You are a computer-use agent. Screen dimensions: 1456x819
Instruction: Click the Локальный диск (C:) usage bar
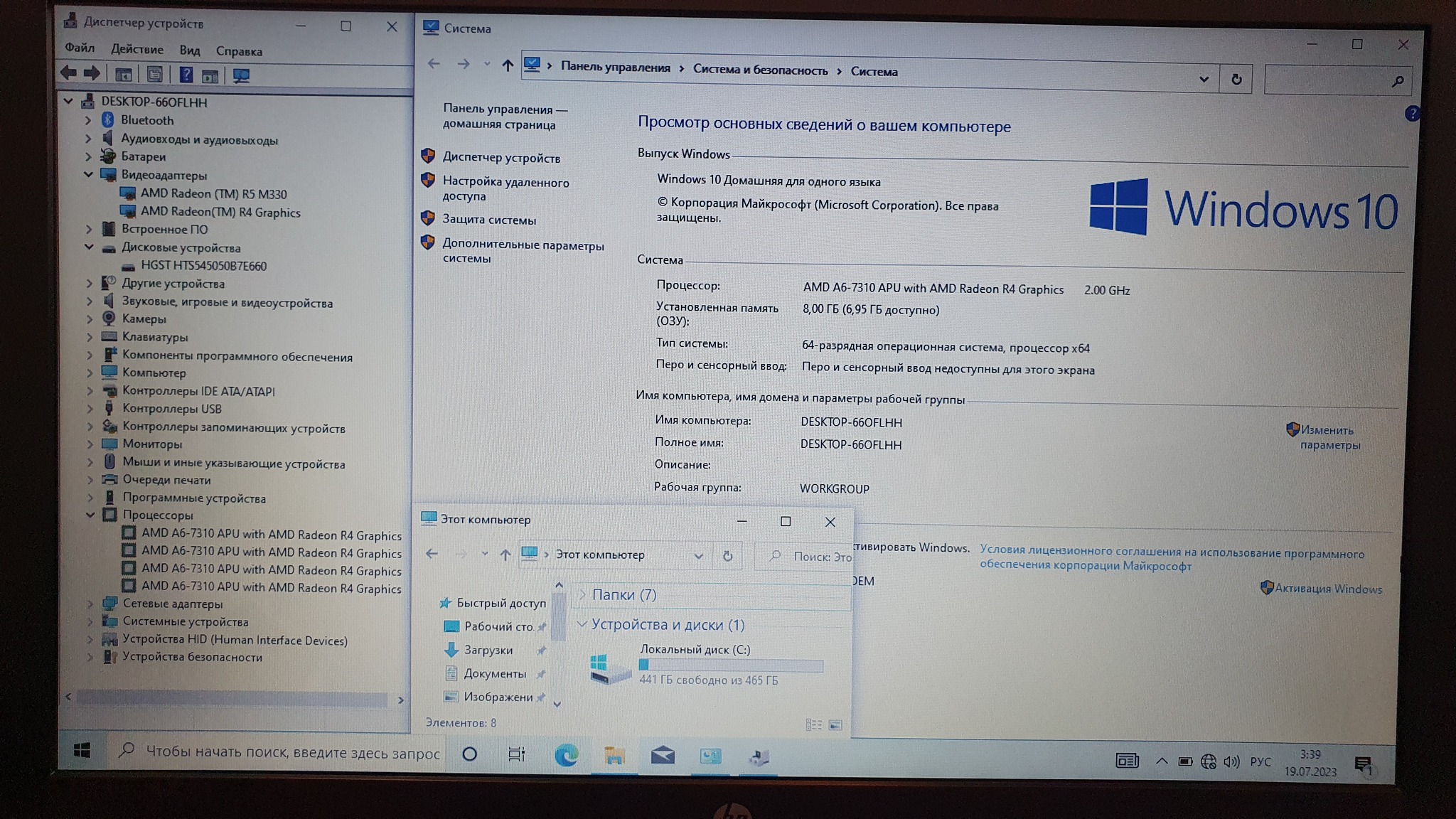coord(731,665)
